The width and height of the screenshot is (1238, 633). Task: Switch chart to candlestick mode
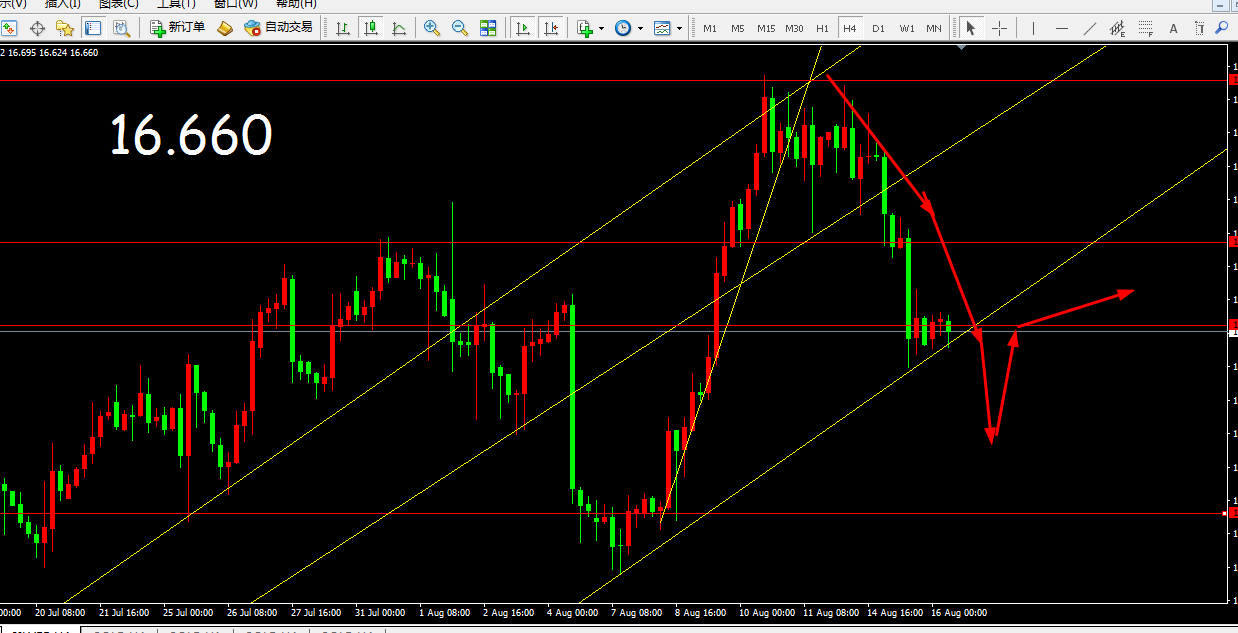[371, 28]
